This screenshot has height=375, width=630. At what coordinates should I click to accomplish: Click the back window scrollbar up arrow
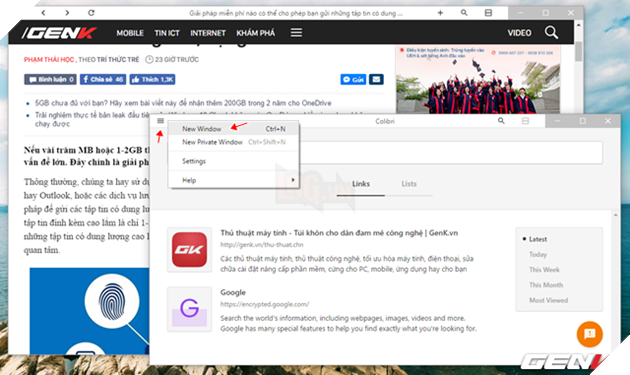click(x=579, y=25)
